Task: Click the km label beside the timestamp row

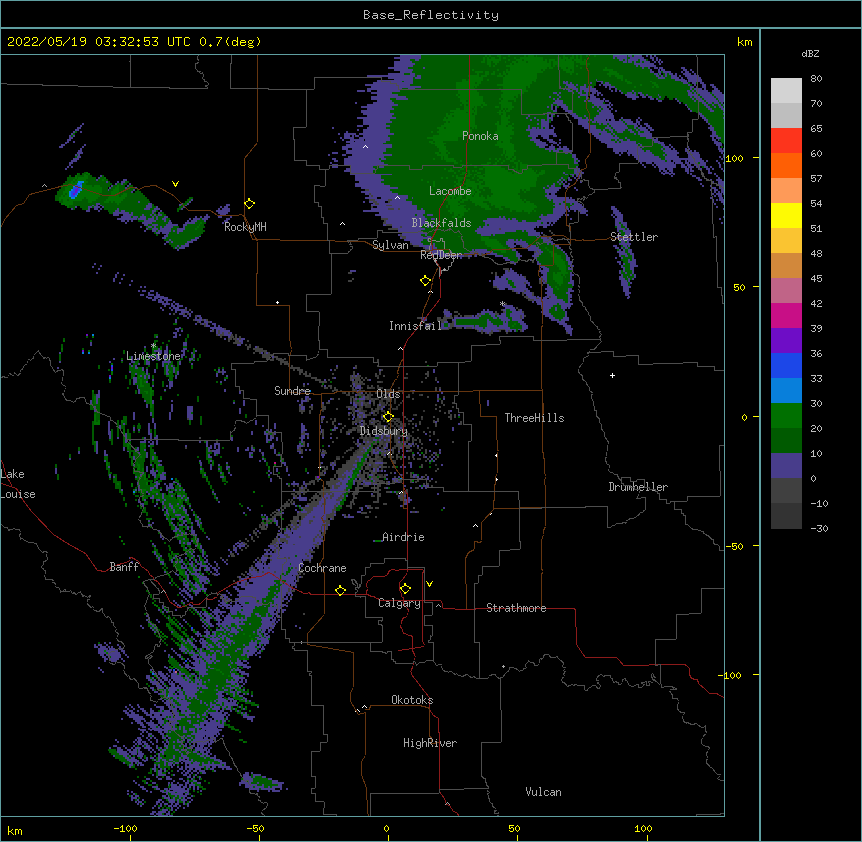Action: coord(744,42)
